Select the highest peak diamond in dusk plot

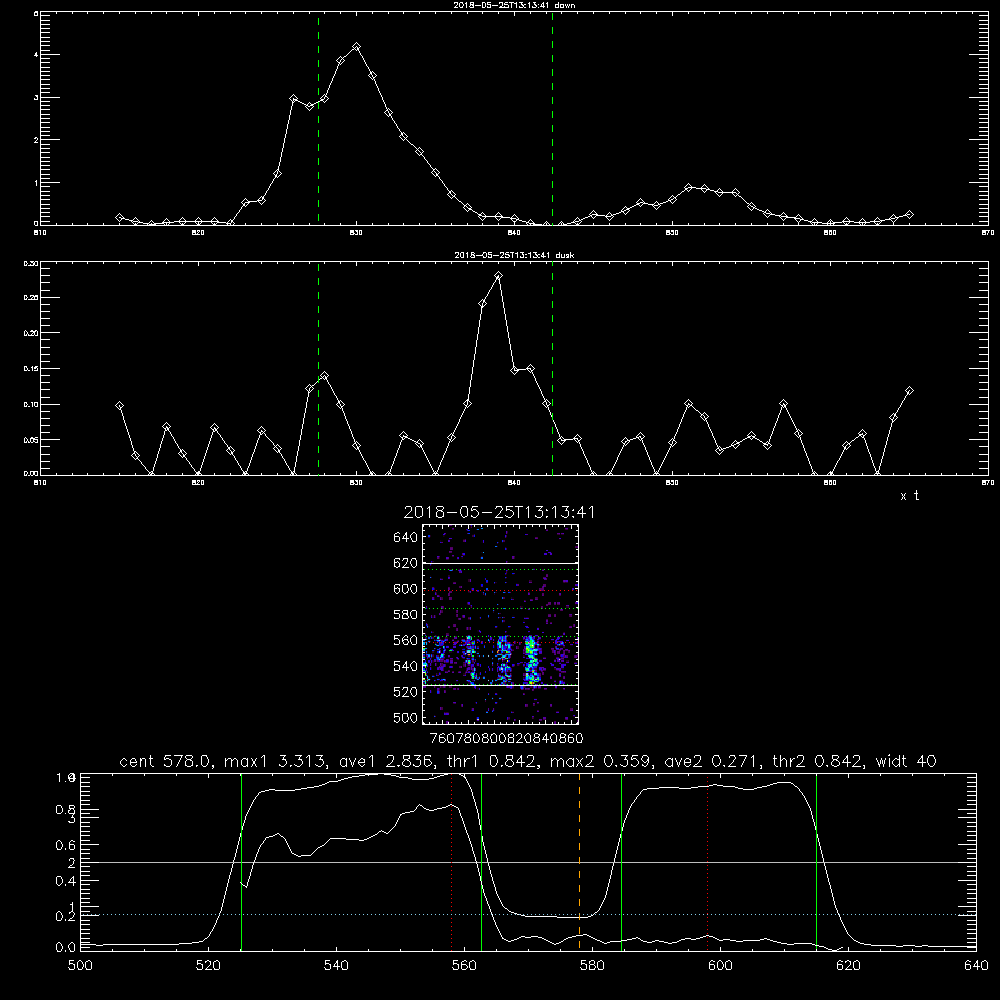click(499, 276)
